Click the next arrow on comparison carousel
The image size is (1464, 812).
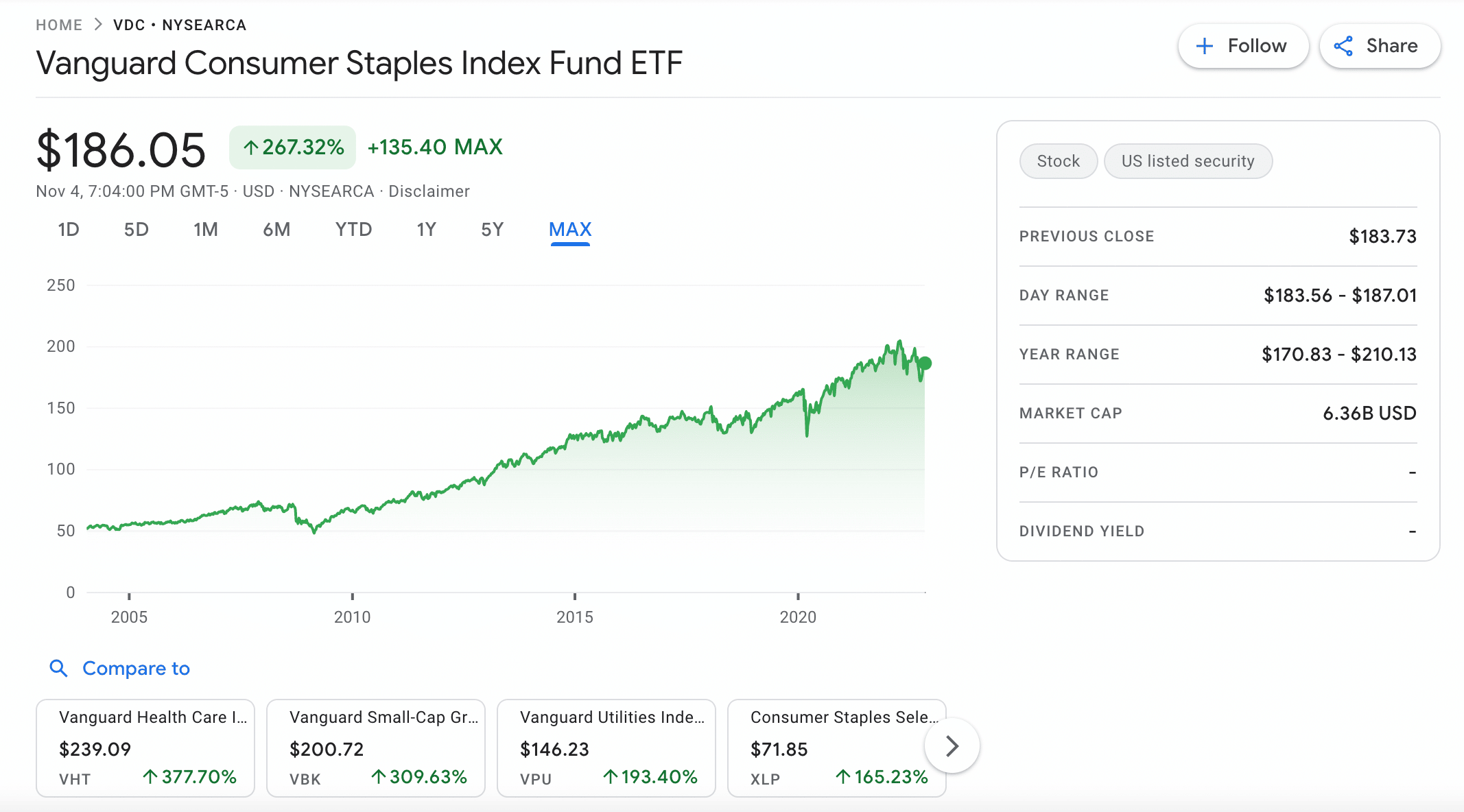coord(952,745)
